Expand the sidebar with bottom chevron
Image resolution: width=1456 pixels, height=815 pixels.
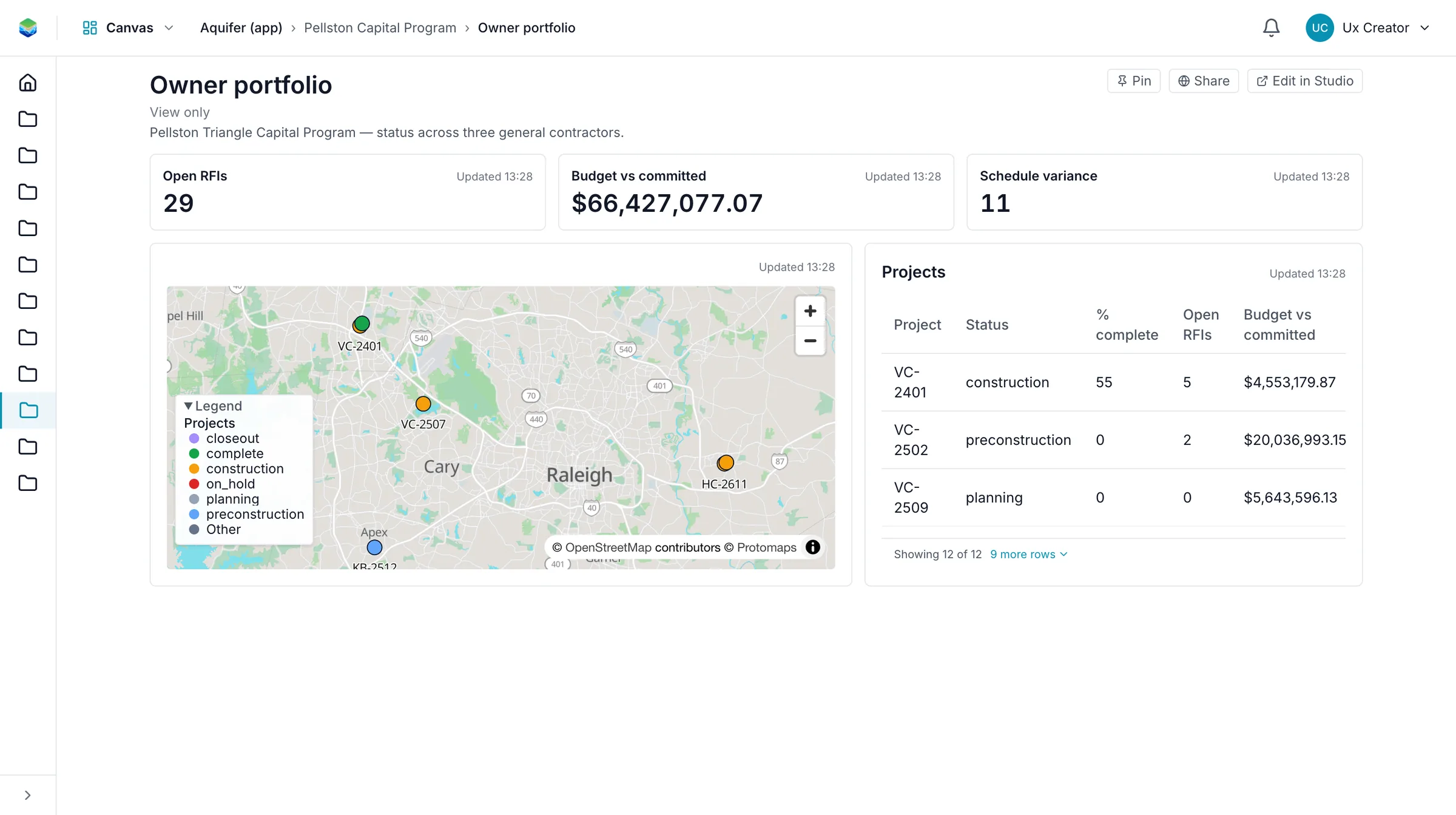pyautogui.click(x=27, y=795)
